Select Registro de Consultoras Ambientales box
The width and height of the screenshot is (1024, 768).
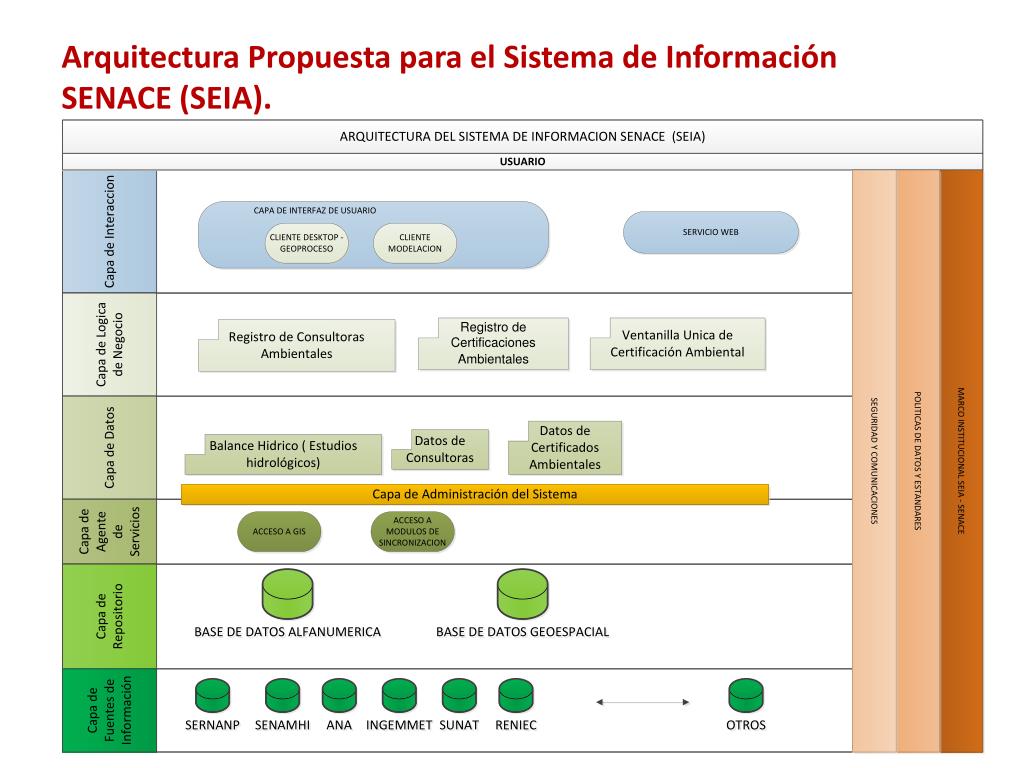297,345
